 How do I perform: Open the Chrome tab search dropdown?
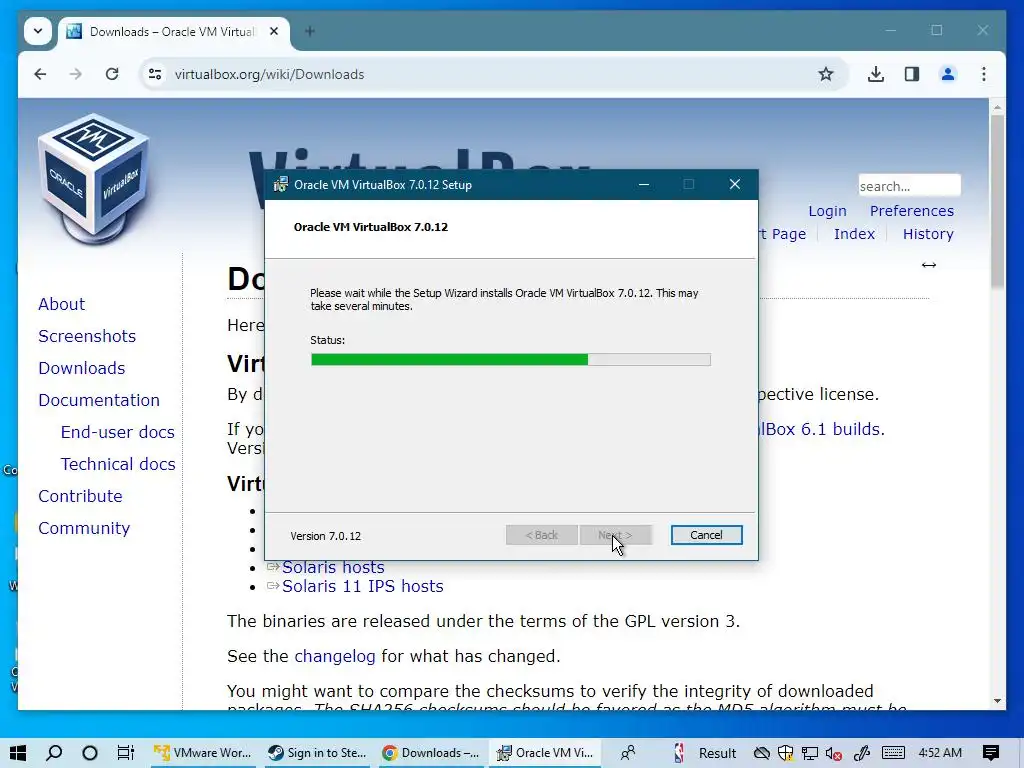tap(38, 31)
